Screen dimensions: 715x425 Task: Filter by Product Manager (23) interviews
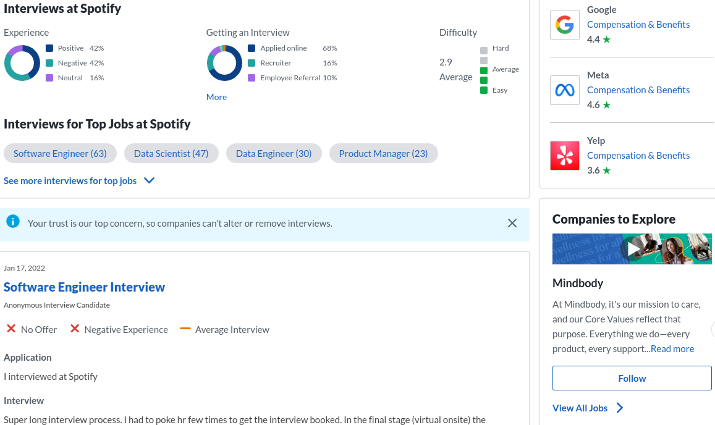pyautogui.click(x=383, y=154)
